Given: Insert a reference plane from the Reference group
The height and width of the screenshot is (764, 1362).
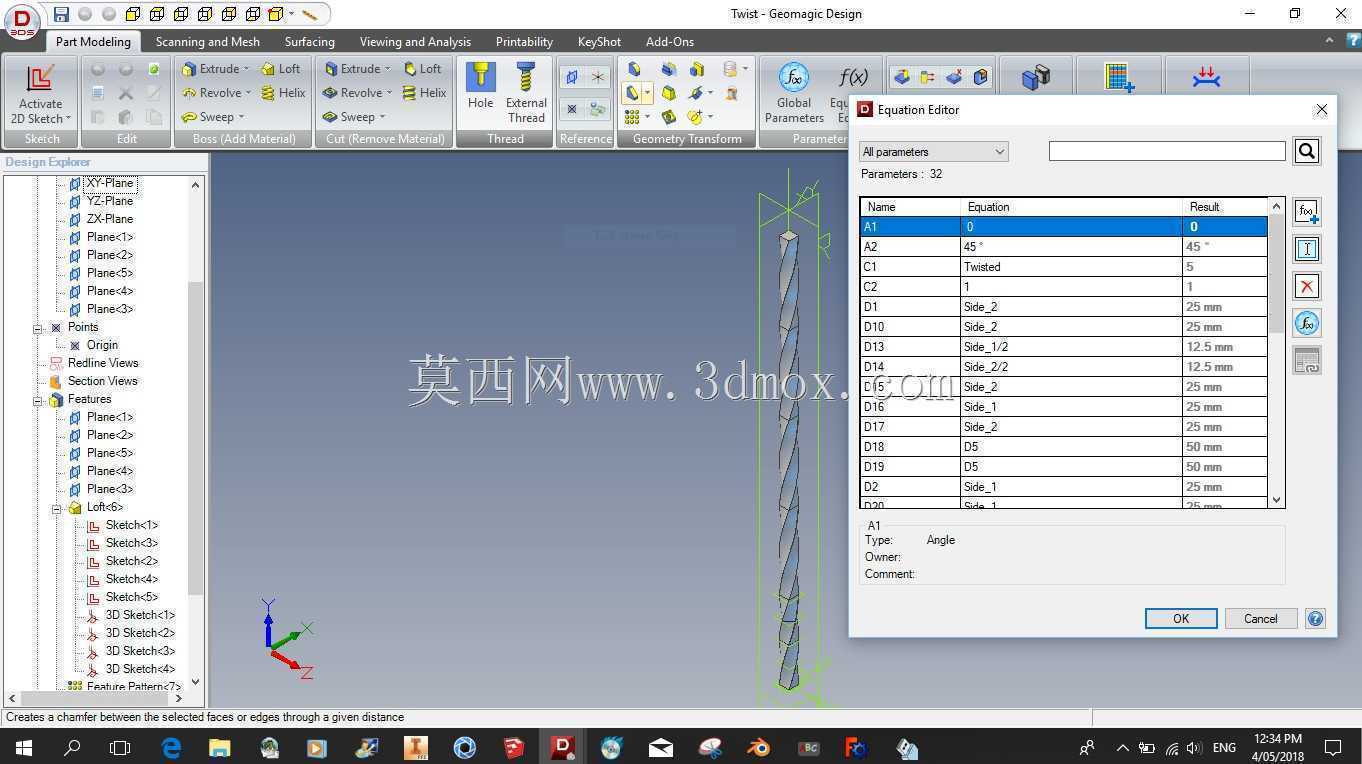Looking at the screenshot, I should click(572, 78).
